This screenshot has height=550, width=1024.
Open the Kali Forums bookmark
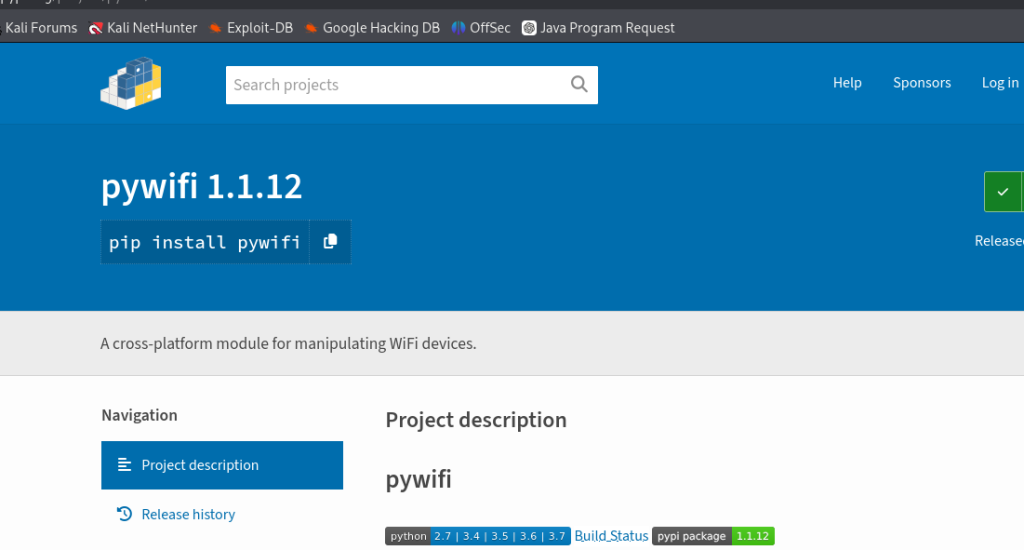coord(39,28)
